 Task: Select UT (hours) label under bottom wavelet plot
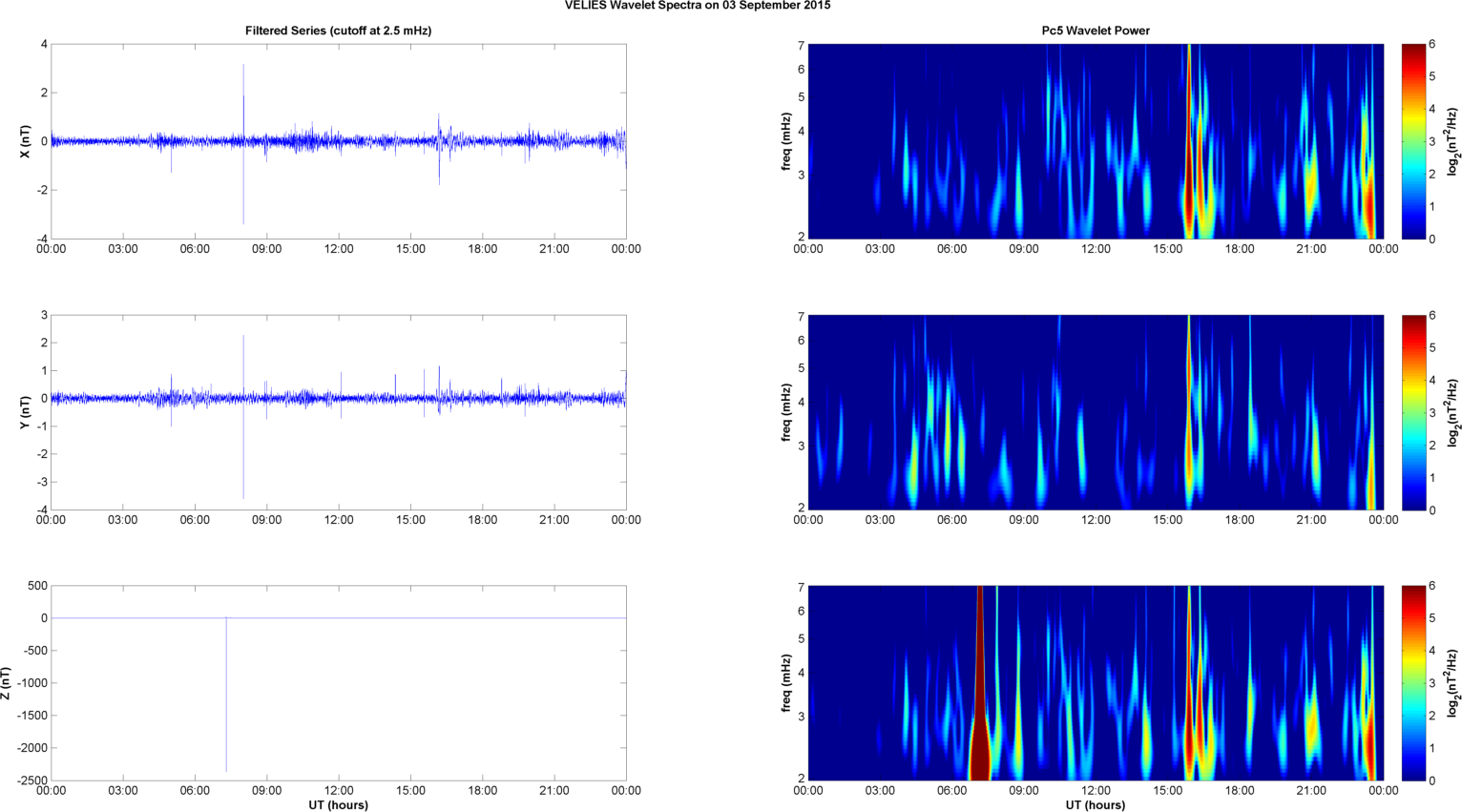point(1096,805)
